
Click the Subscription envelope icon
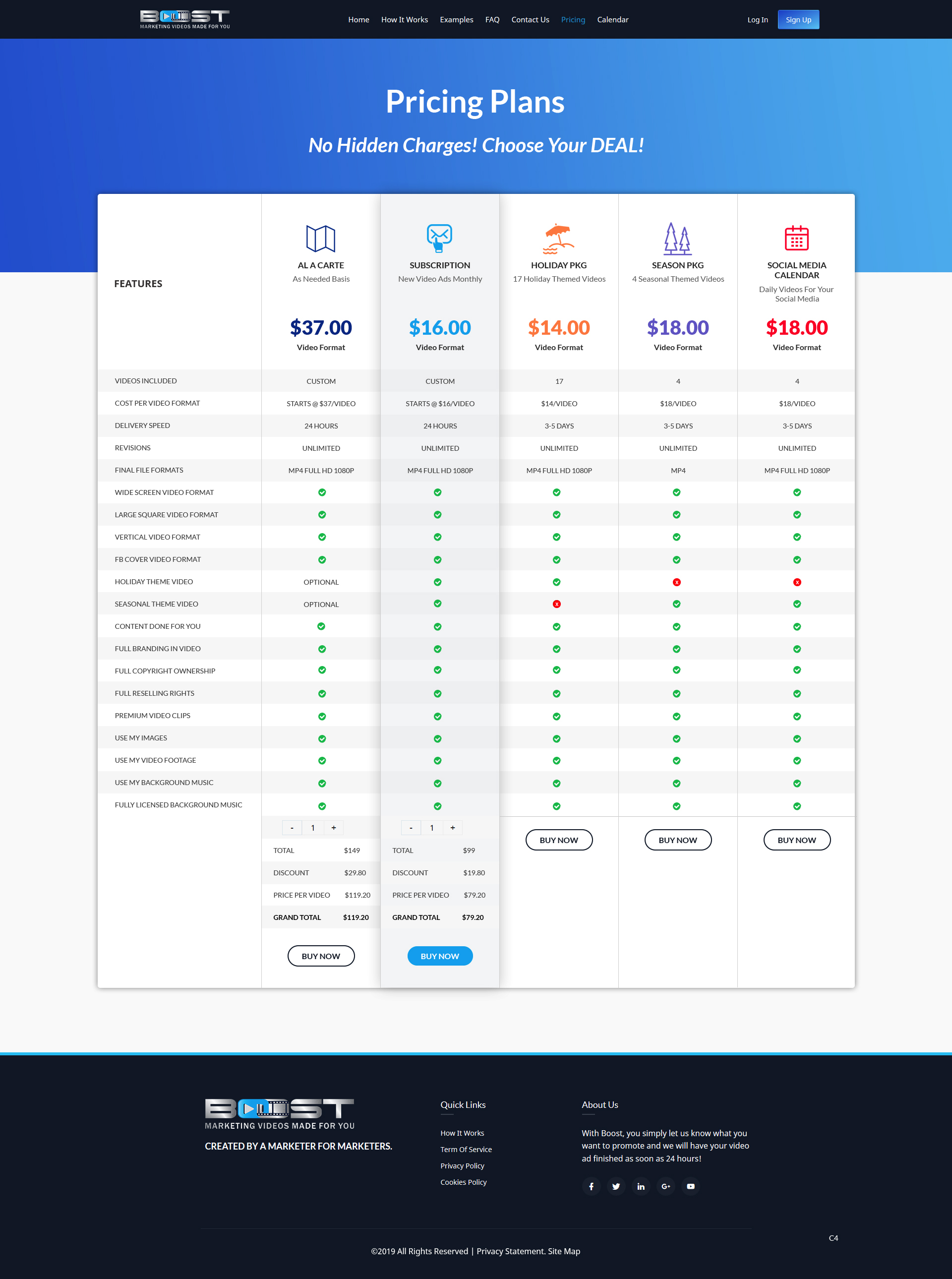click(x=439, y=238)
